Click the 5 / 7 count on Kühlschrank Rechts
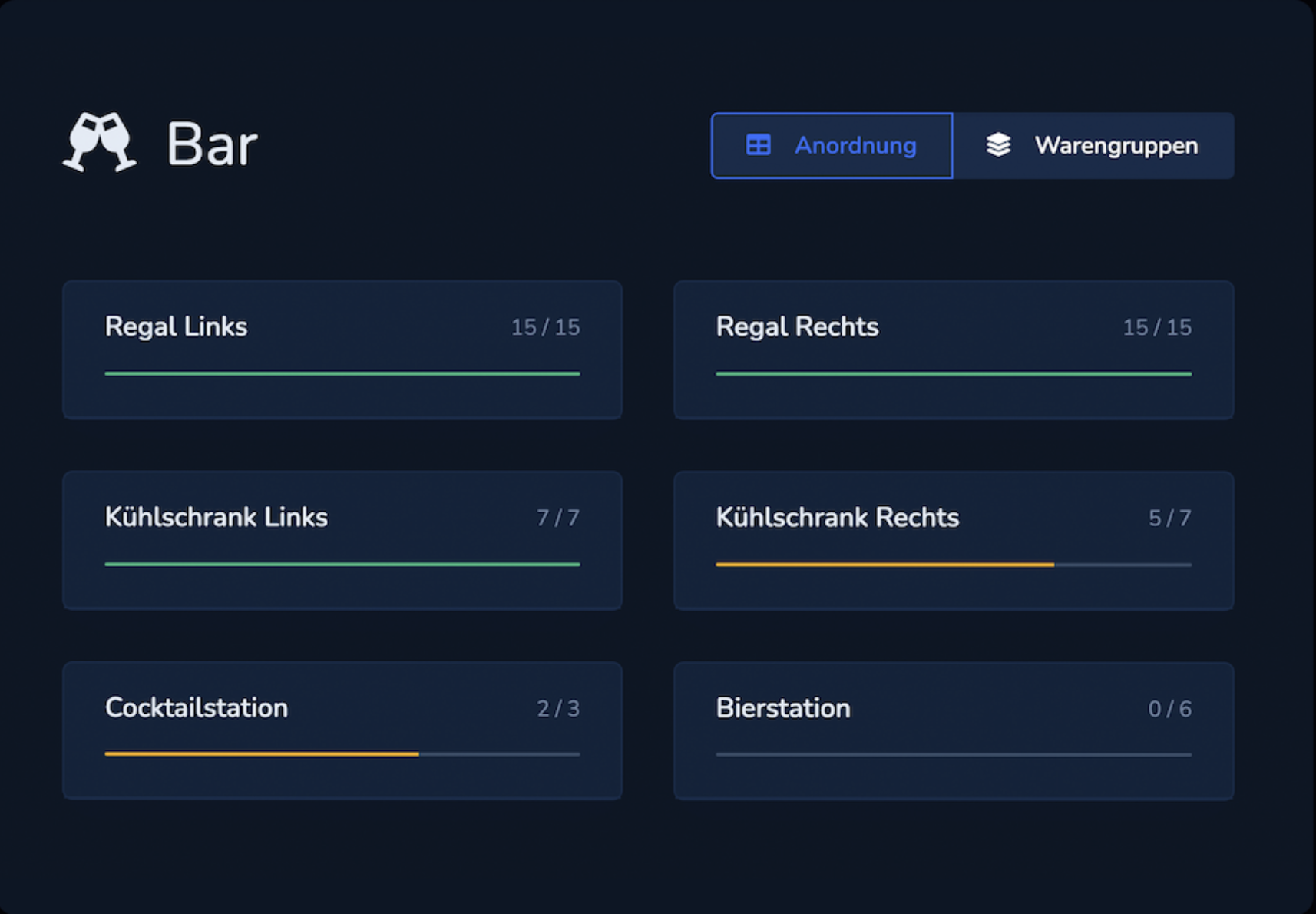 [1170, 518]
